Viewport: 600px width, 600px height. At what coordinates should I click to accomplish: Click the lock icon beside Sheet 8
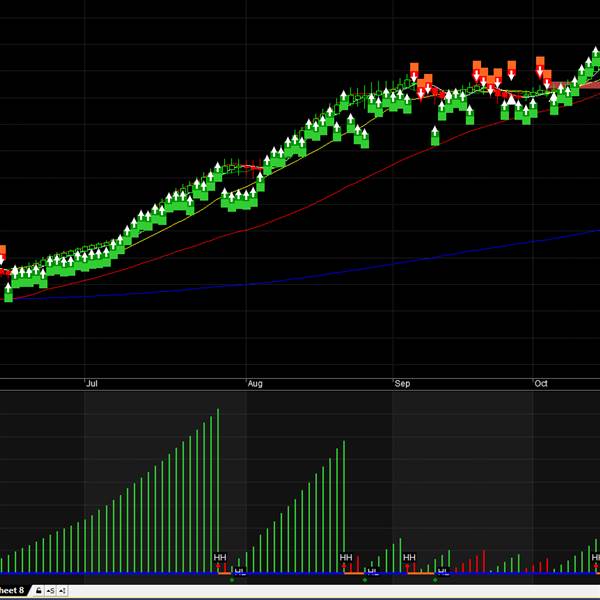pyautogui.click(x=39, y=591)
